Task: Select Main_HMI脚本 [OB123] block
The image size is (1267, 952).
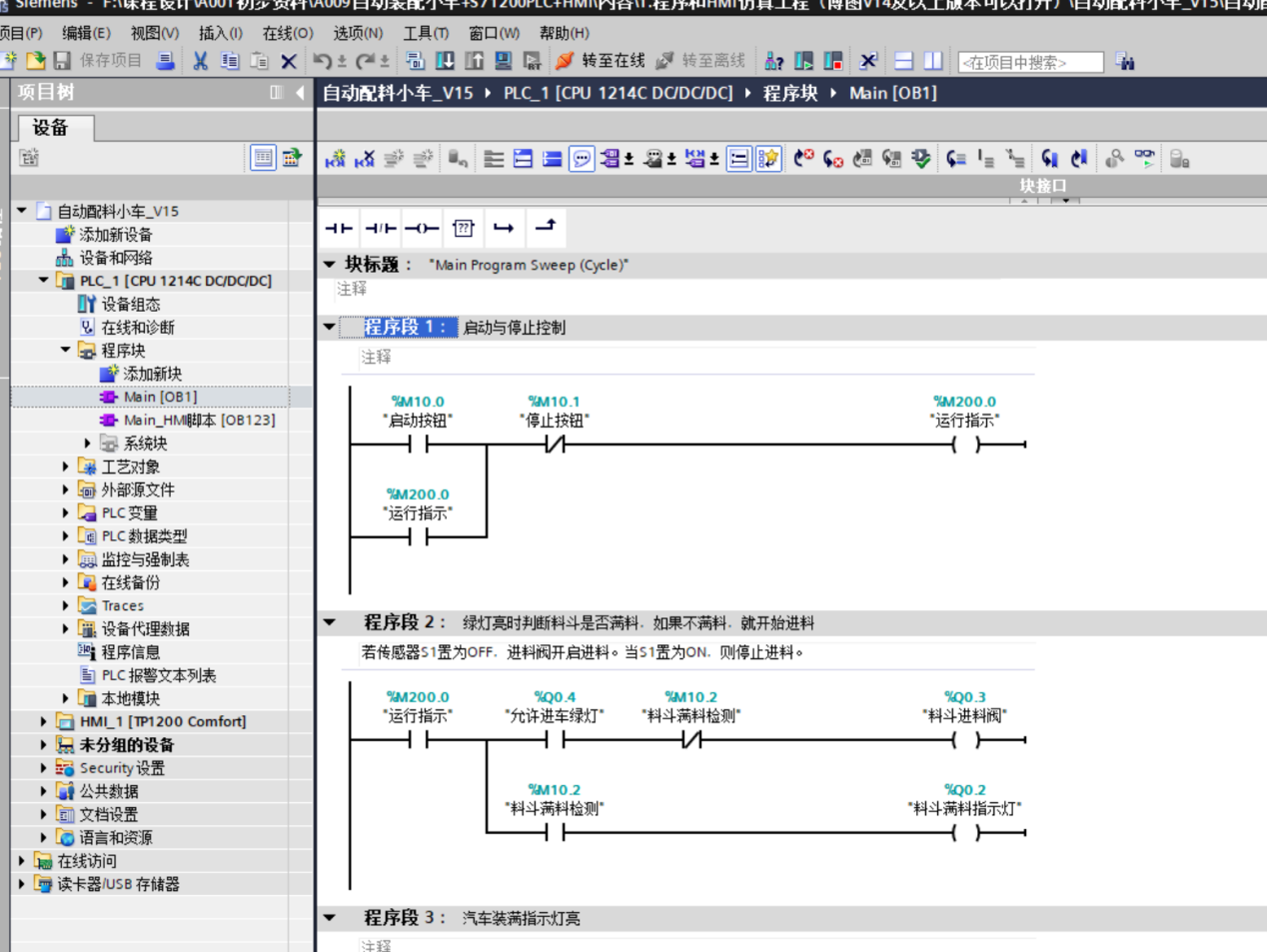Action: pos(199,421)
